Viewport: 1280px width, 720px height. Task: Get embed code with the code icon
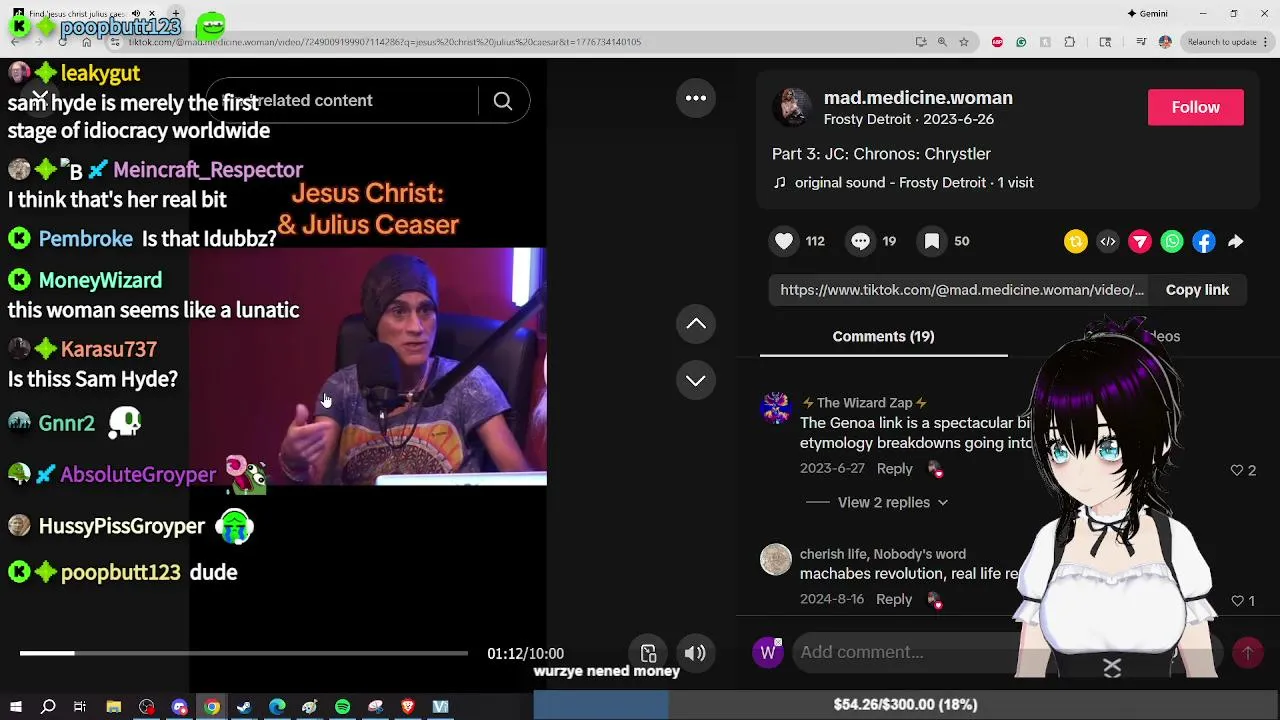point(1108,241)
